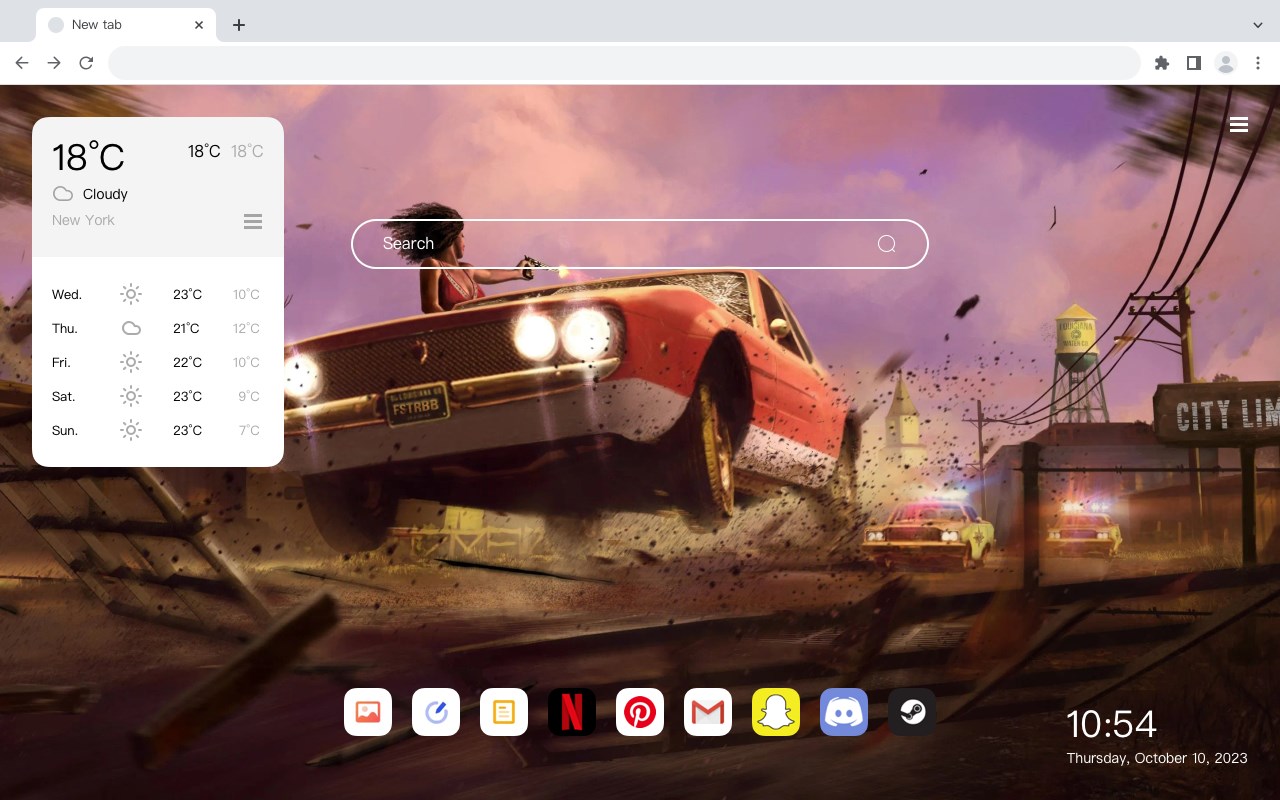Open Chrome's three-dot menu

[x=1258, y=63]
